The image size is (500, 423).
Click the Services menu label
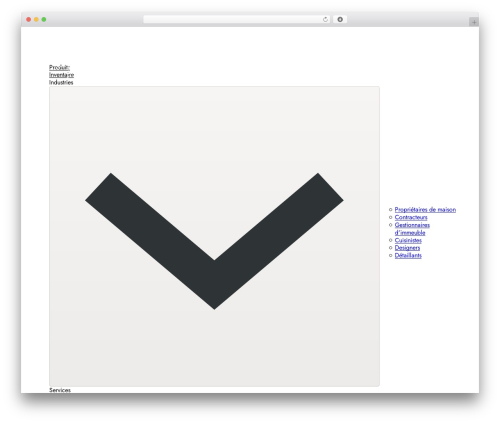tap(60, 390)
